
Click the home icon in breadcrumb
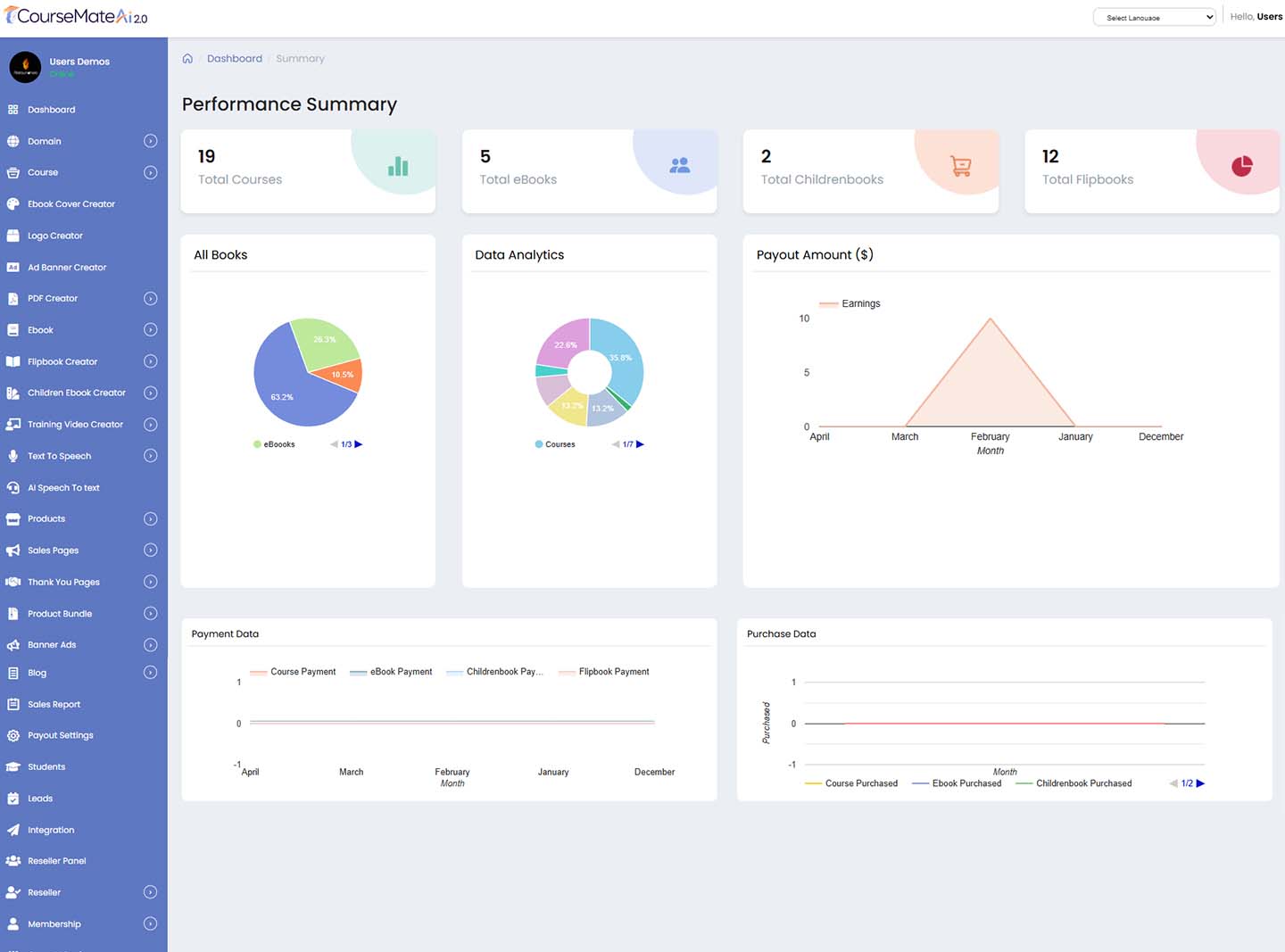pyautogui.click(x=187, y=59)
